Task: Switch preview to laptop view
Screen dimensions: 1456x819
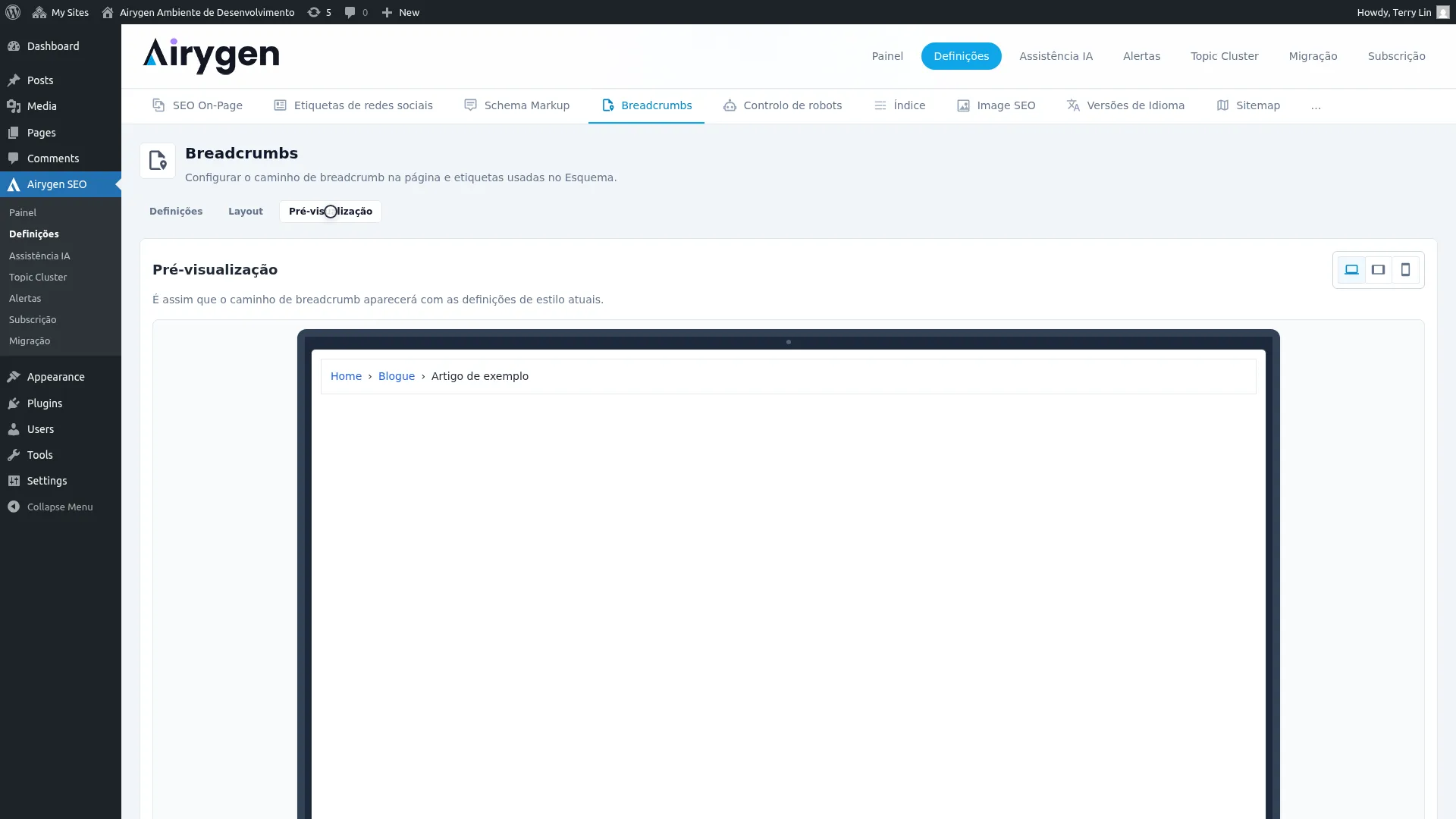Action: [1351, 270]
